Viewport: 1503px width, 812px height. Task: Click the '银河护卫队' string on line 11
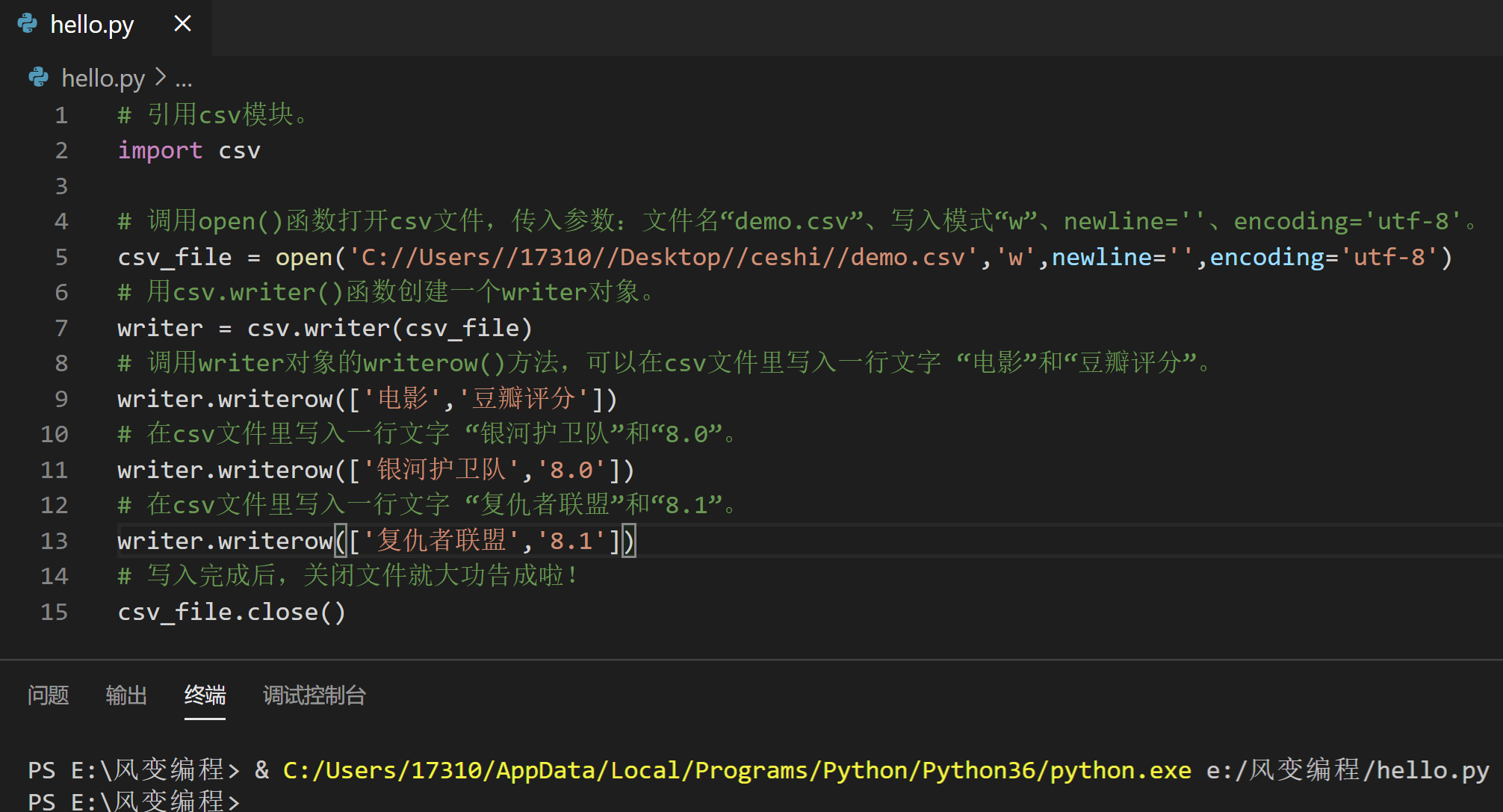pyautogui.click(x=441, y=470)
